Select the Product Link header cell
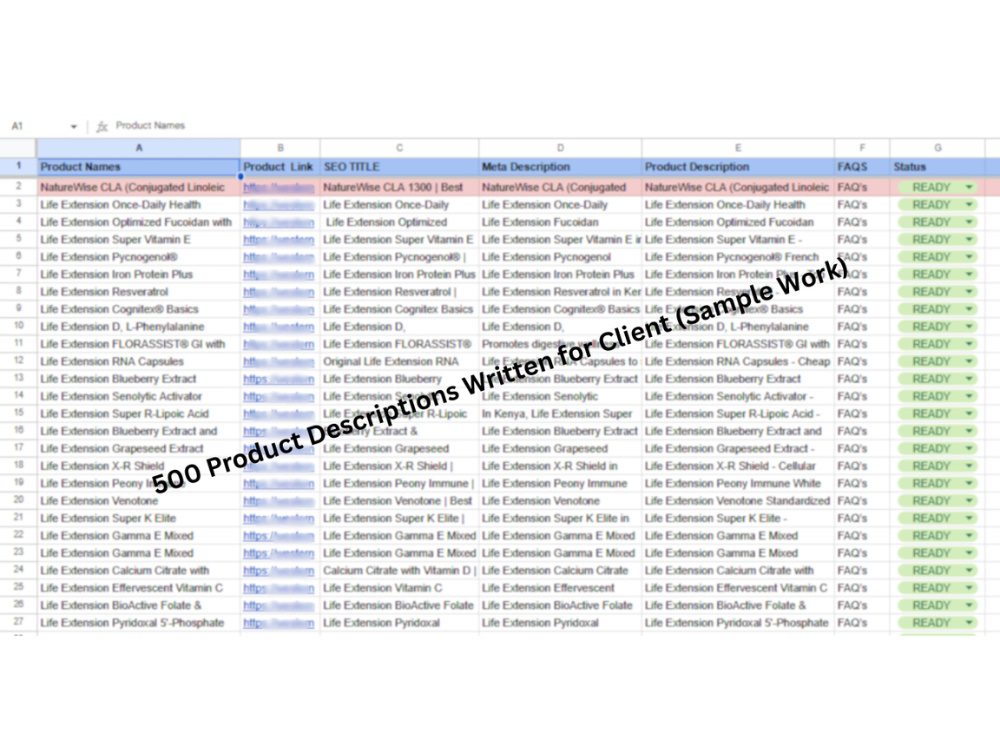This screenshot has width=1000, height=750. click(x=280, y=166)
